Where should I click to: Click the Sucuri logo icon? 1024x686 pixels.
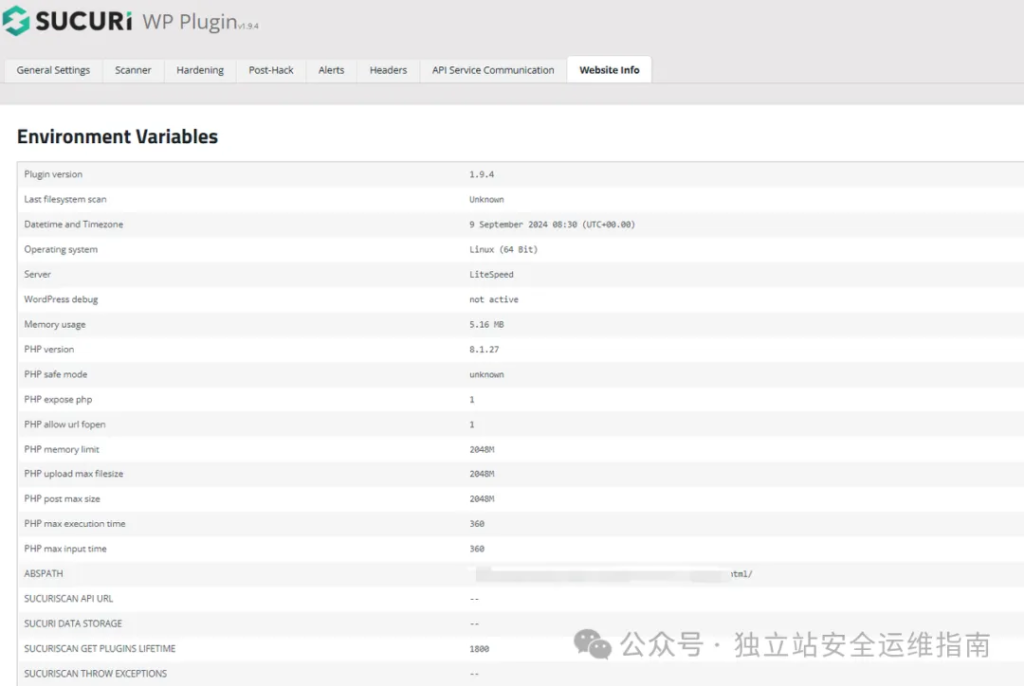pyautogui.click(x=16, y=21)
